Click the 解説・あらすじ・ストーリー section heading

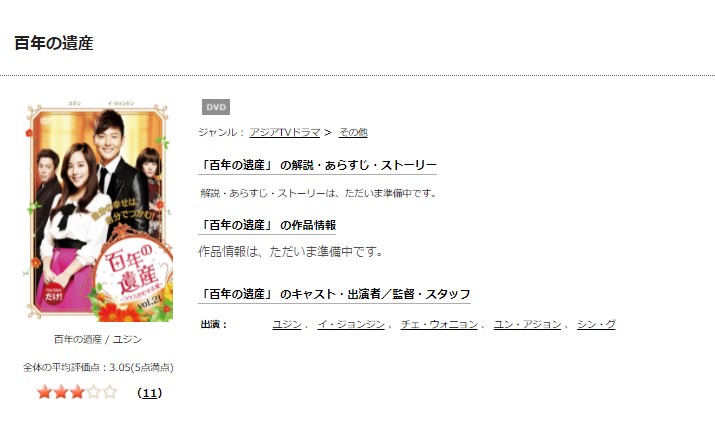[317, 165]
